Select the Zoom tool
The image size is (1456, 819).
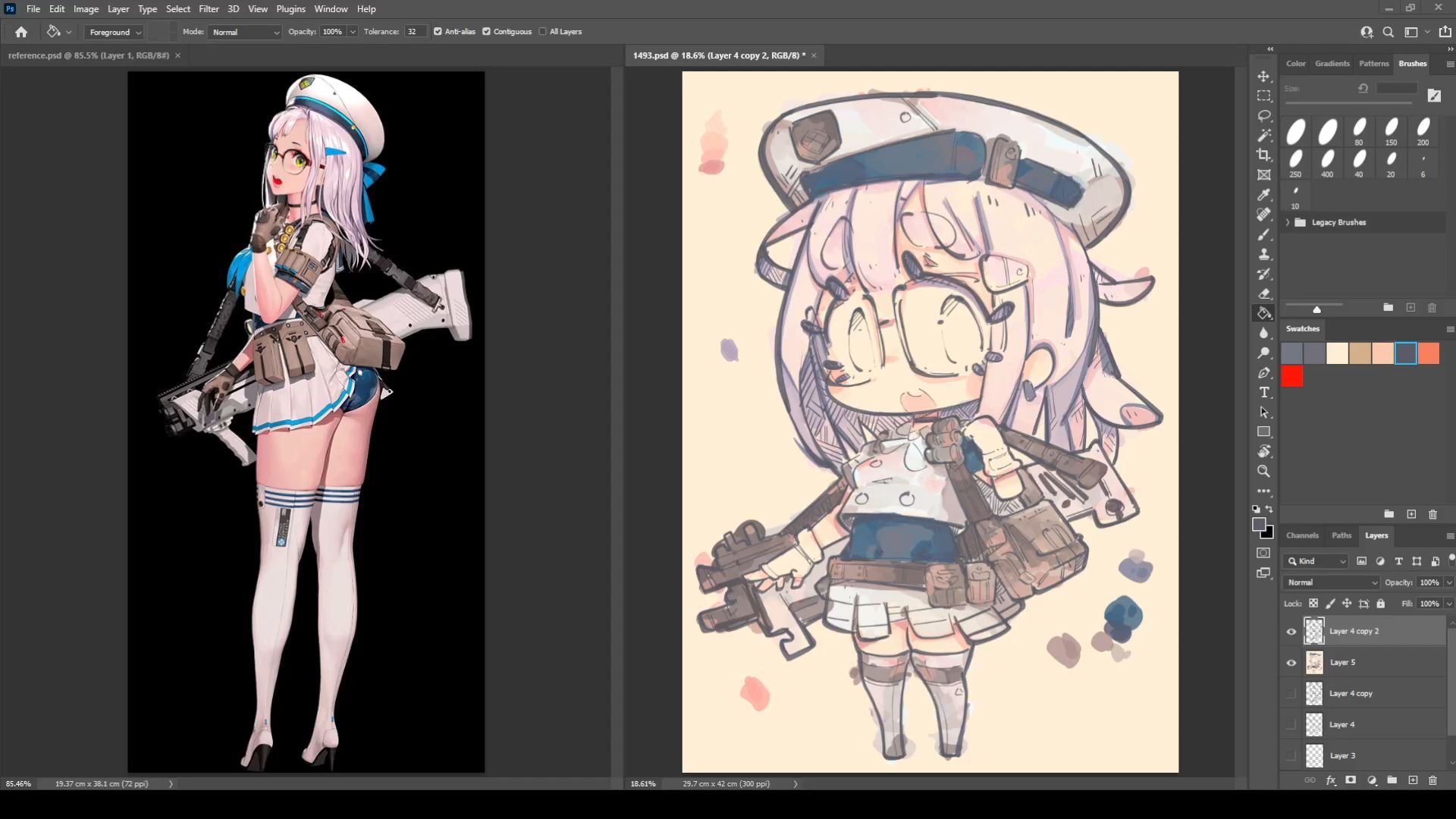tap(1263, 471)
